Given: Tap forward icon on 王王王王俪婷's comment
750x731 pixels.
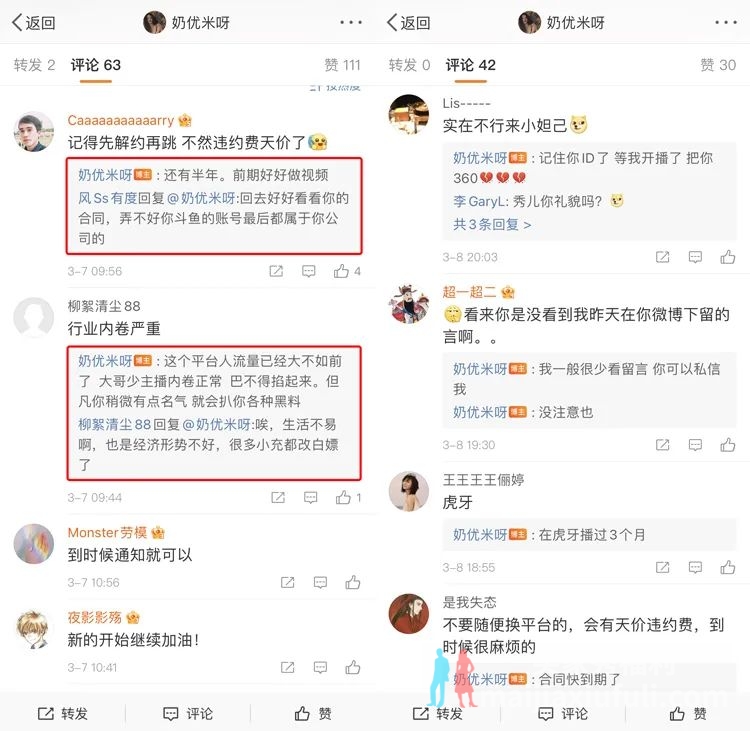Looking at the screenshot, I should (x=662, y=567).
